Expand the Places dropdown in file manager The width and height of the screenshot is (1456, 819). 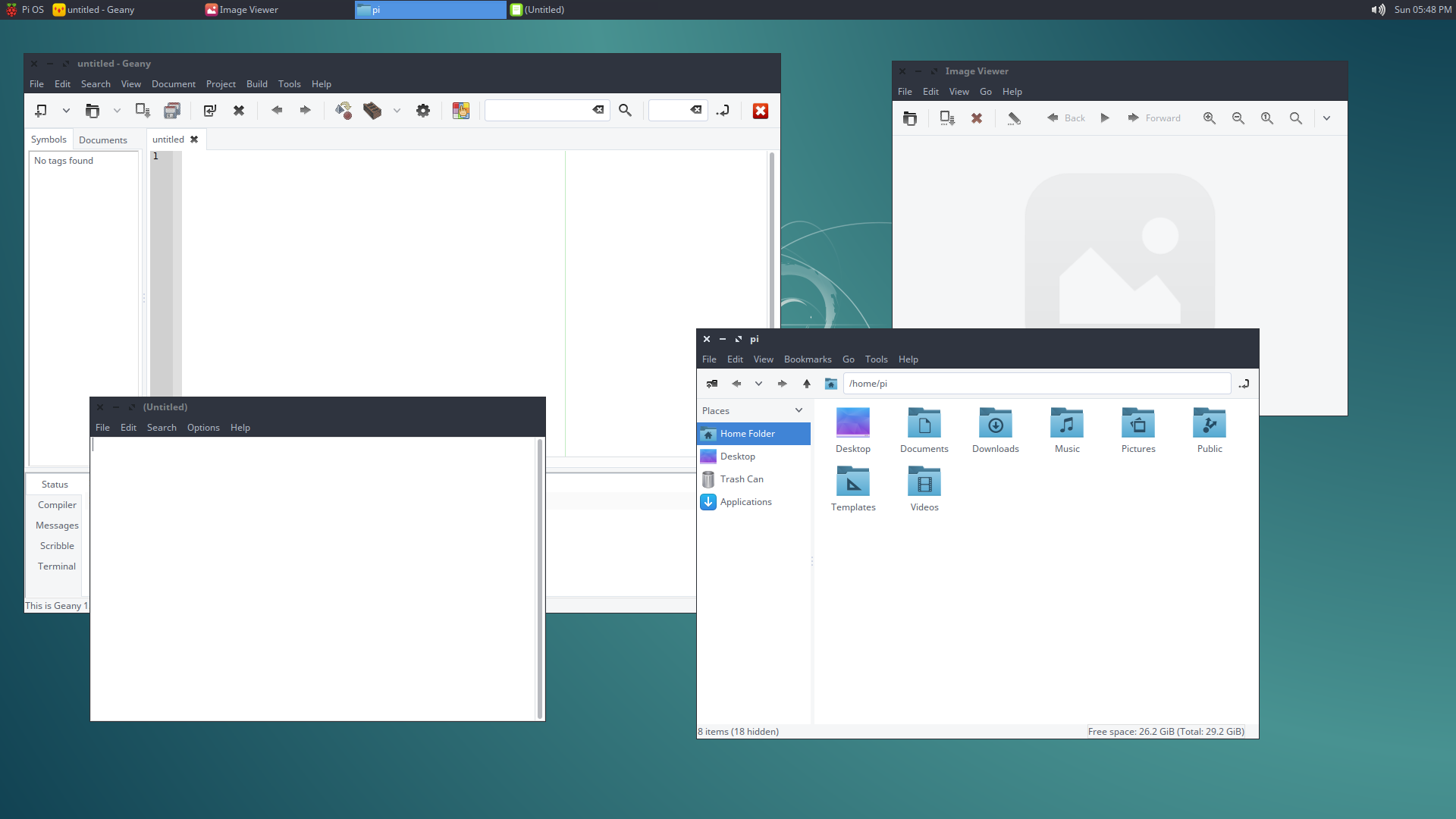(799, 410)
